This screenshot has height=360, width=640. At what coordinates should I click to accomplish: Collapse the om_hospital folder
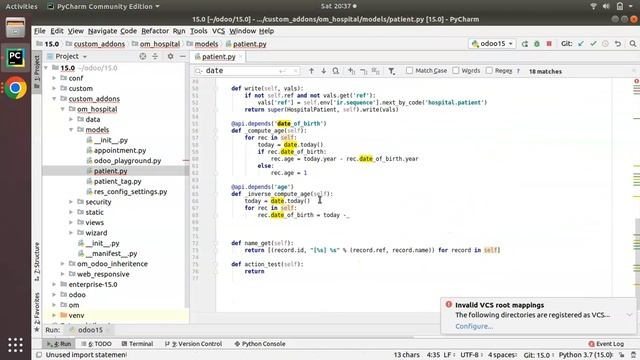tap(62, 109)
